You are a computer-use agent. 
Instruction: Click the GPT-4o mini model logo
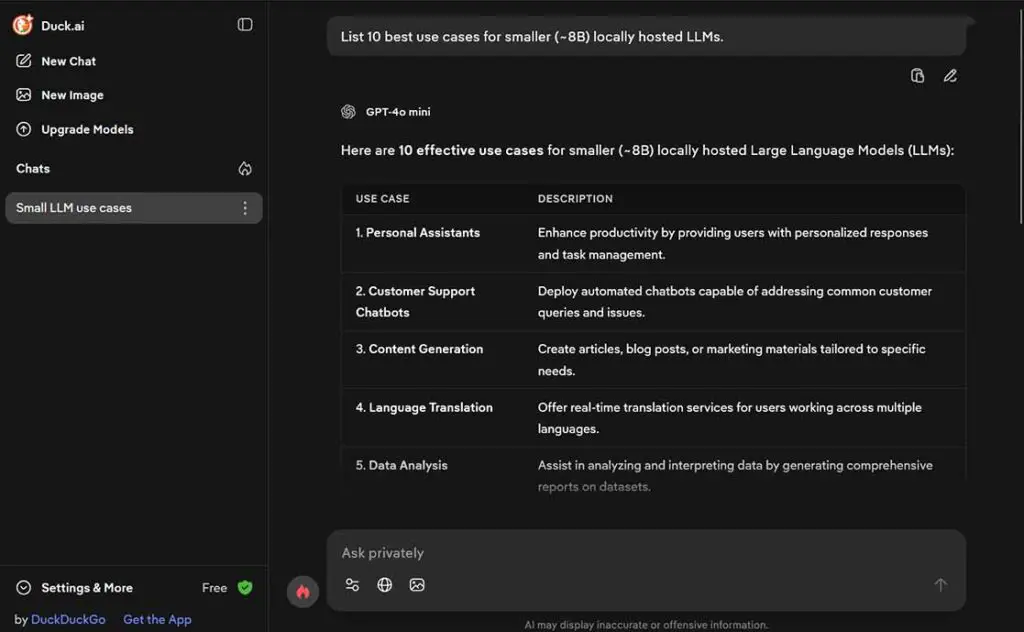[348, 112]
